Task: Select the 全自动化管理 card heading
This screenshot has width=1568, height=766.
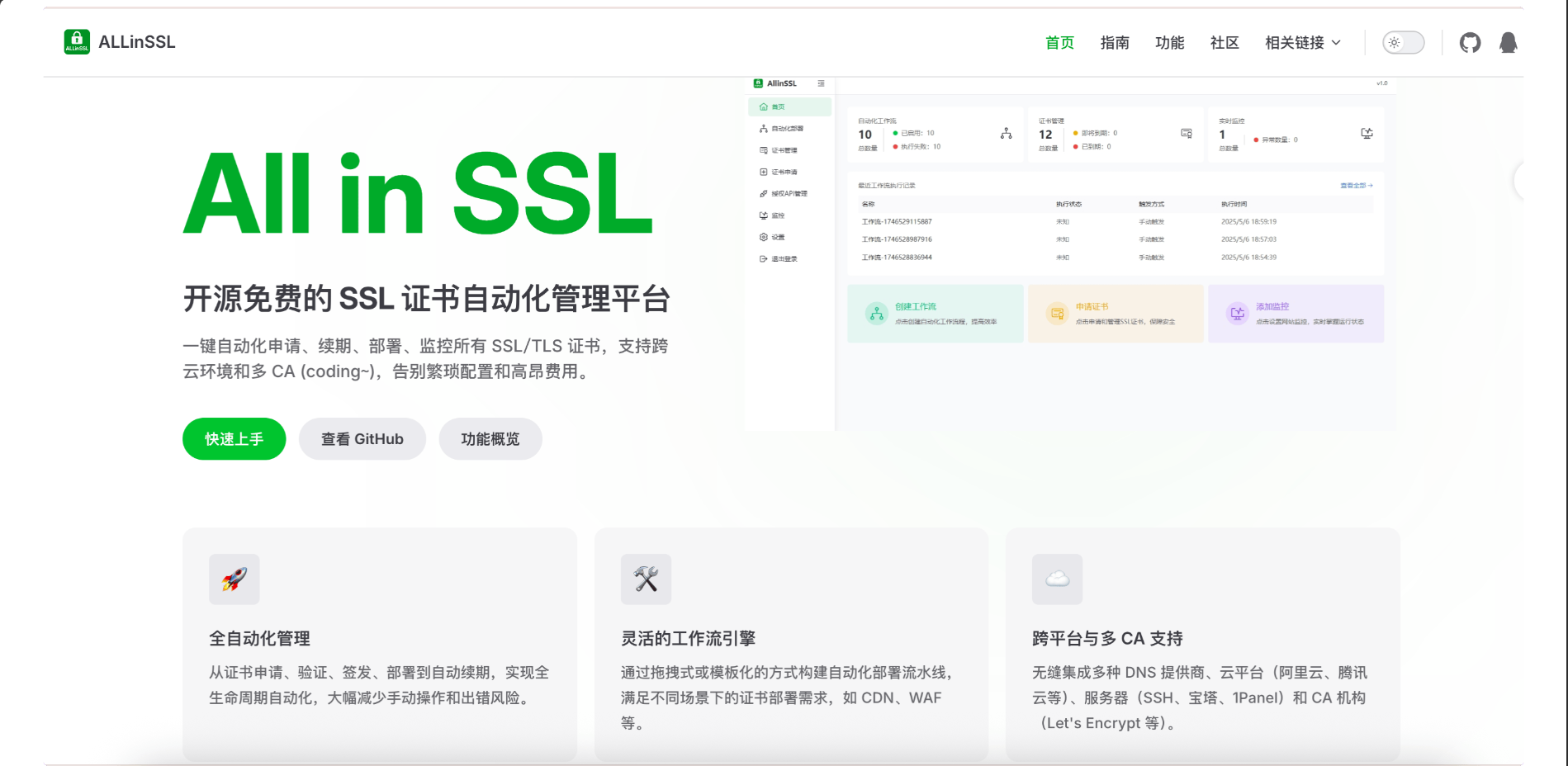Action: 260,638
